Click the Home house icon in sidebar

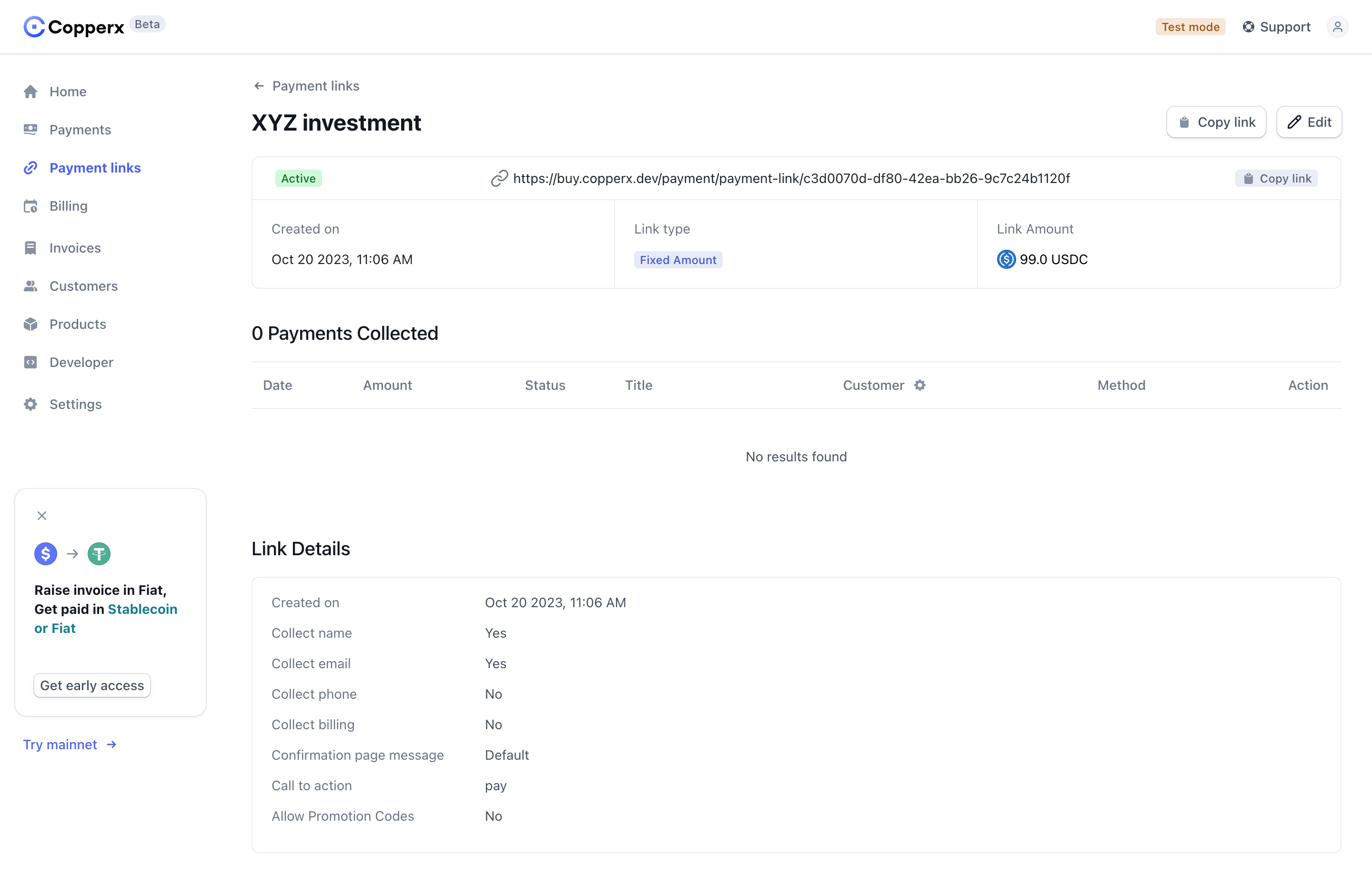tap(31, 92)
